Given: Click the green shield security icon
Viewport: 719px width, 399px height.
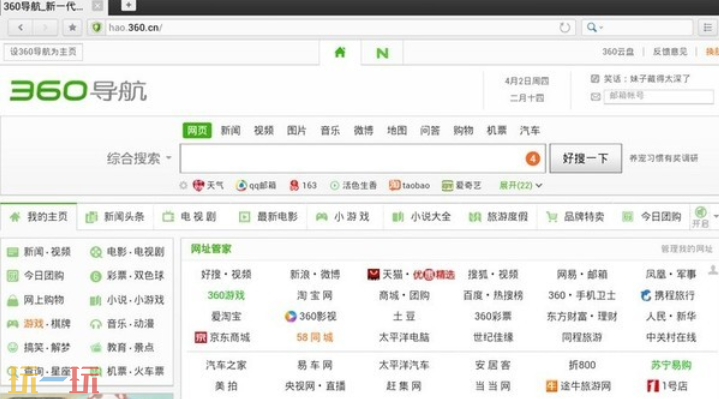Looking at the screenshot, I should coord(96,28).
